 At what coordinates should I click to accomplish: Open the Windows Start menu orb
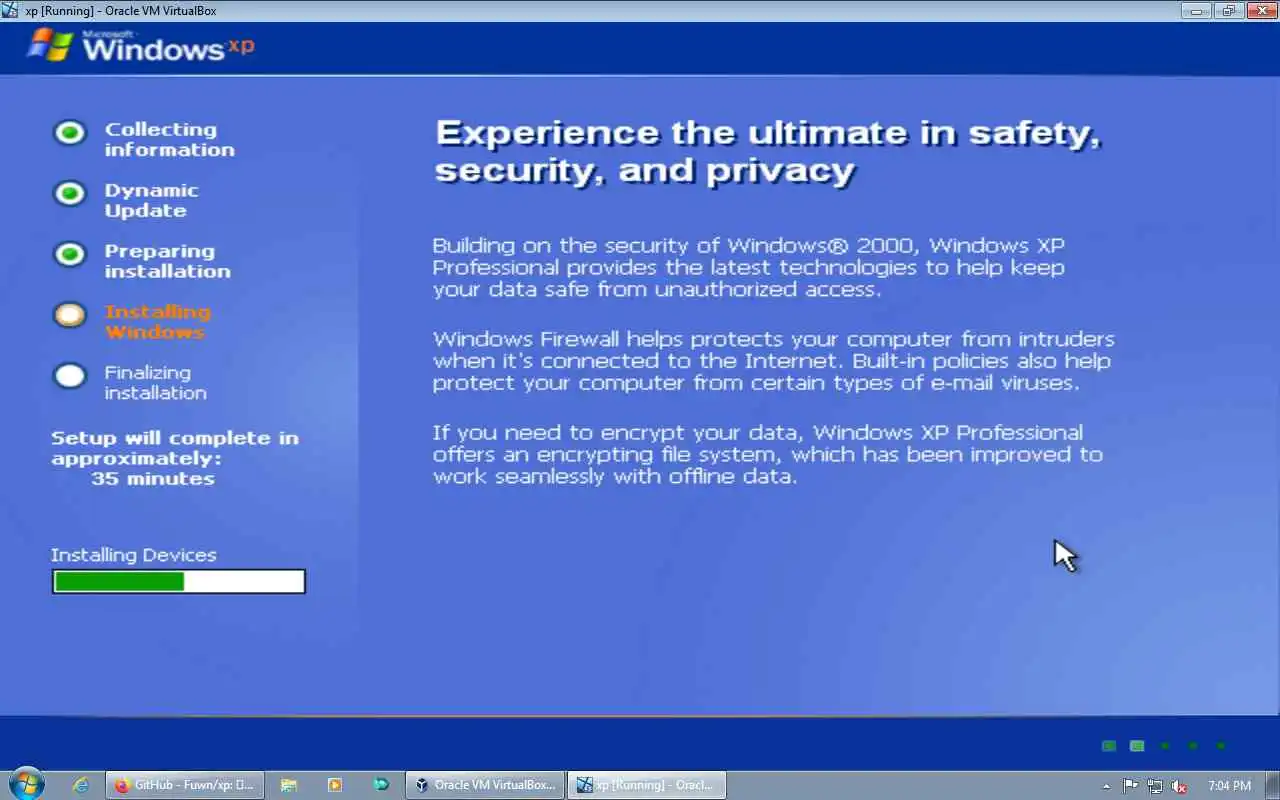click(26, 785)
